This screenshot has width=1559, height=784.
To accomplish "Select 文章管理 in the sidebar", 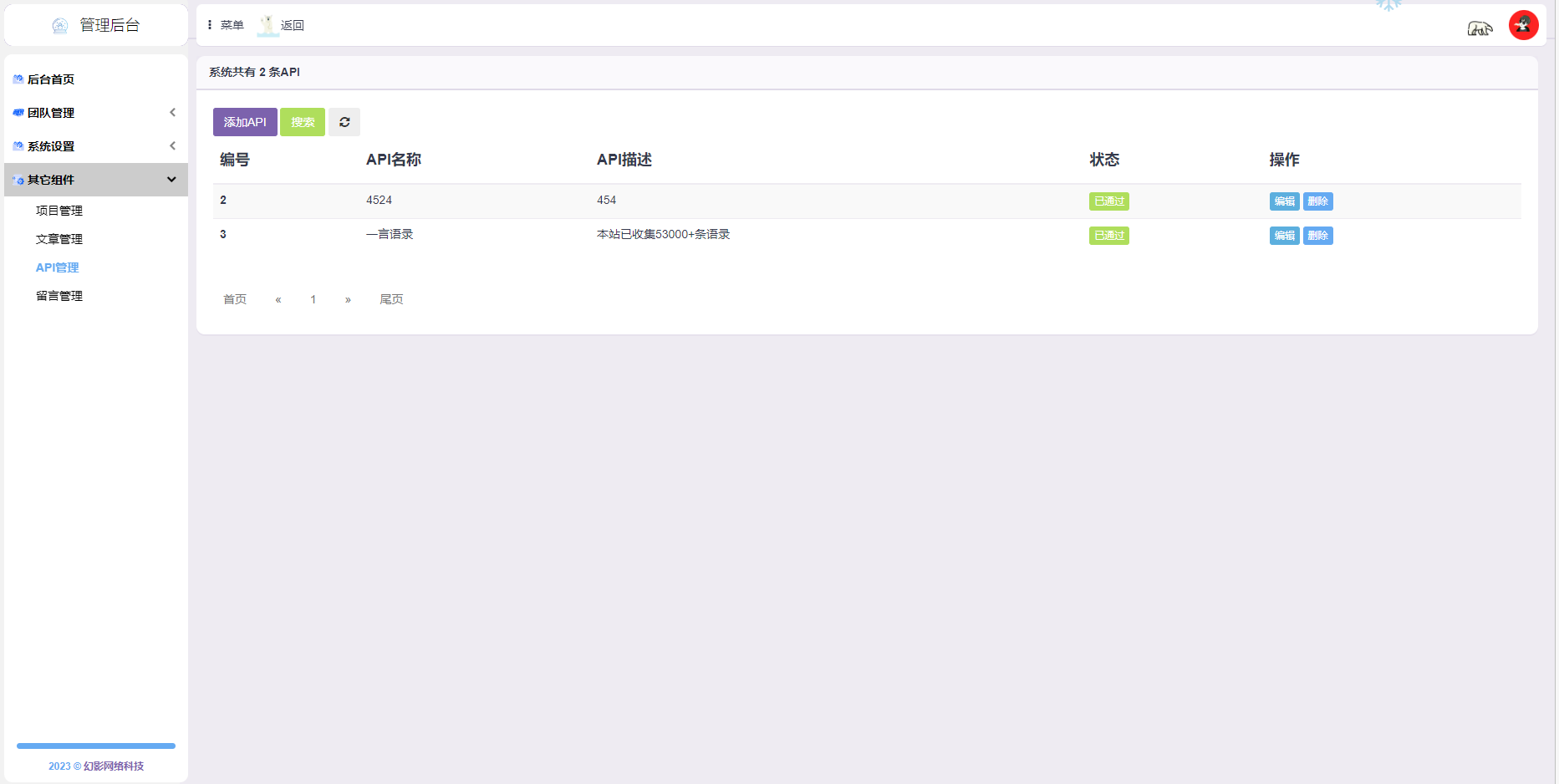I will pos(59,239).
